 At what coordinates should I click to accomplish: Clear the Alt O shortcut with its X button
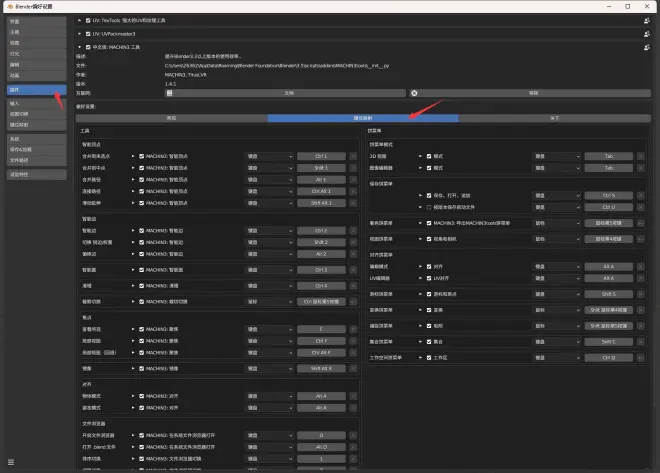coord(353,447)
